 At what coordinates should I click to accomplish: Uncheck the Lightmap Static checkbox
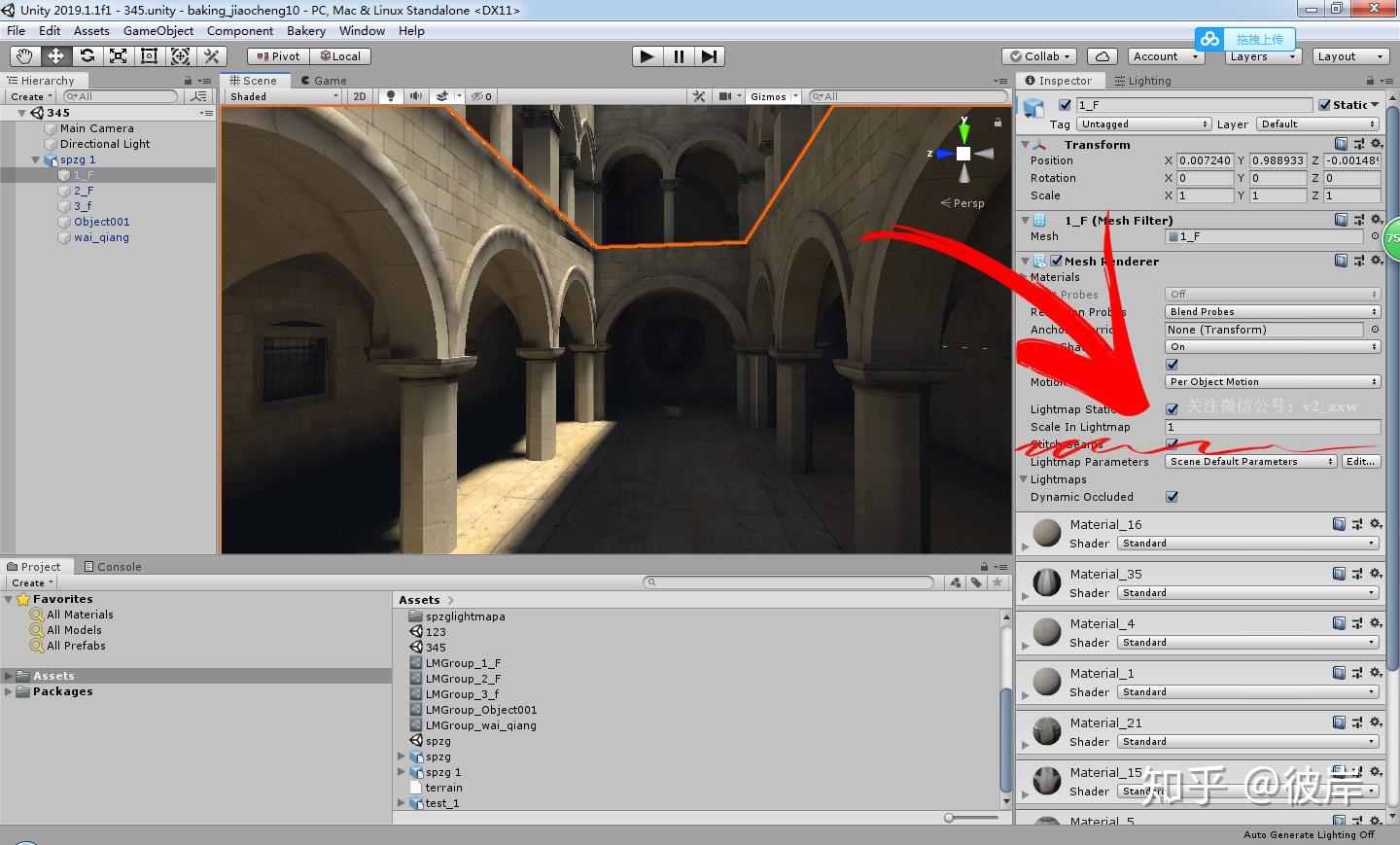(1172, 409)
